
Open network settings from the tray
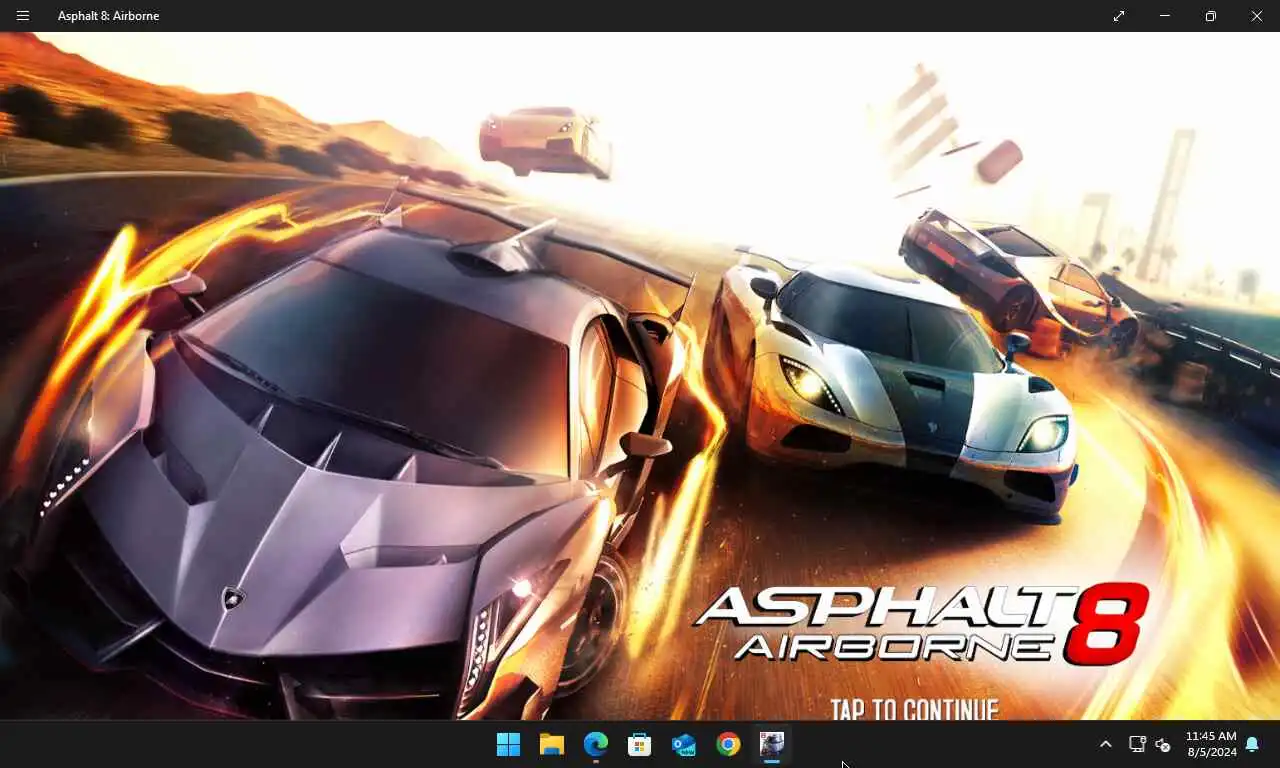pos(1137,744)
